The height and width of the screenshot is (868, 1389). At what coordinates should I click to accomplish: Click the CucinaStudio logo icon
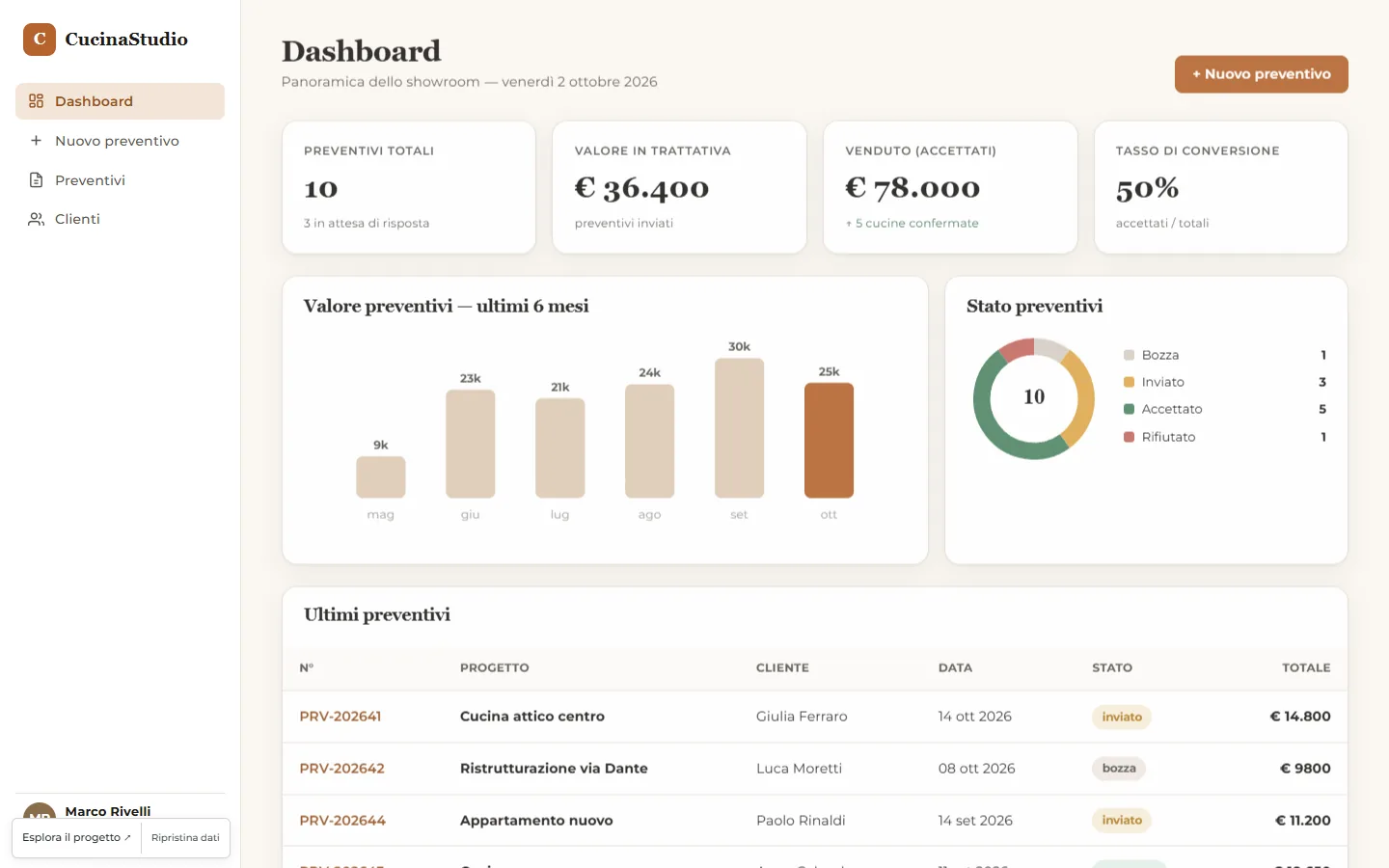tap(40, 40)
